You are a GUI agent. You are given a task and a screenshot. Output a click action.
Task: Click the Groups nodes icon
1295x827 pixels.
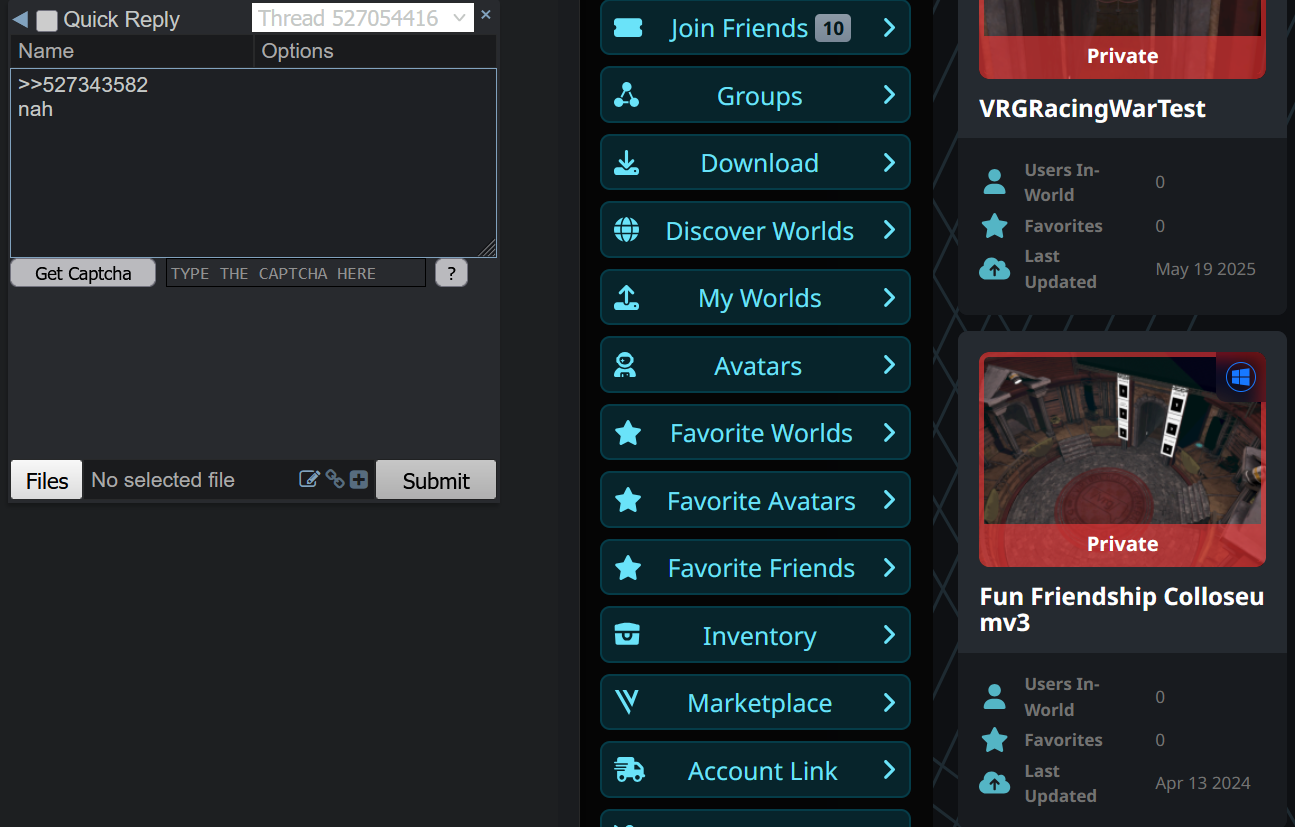click(627, 95)
